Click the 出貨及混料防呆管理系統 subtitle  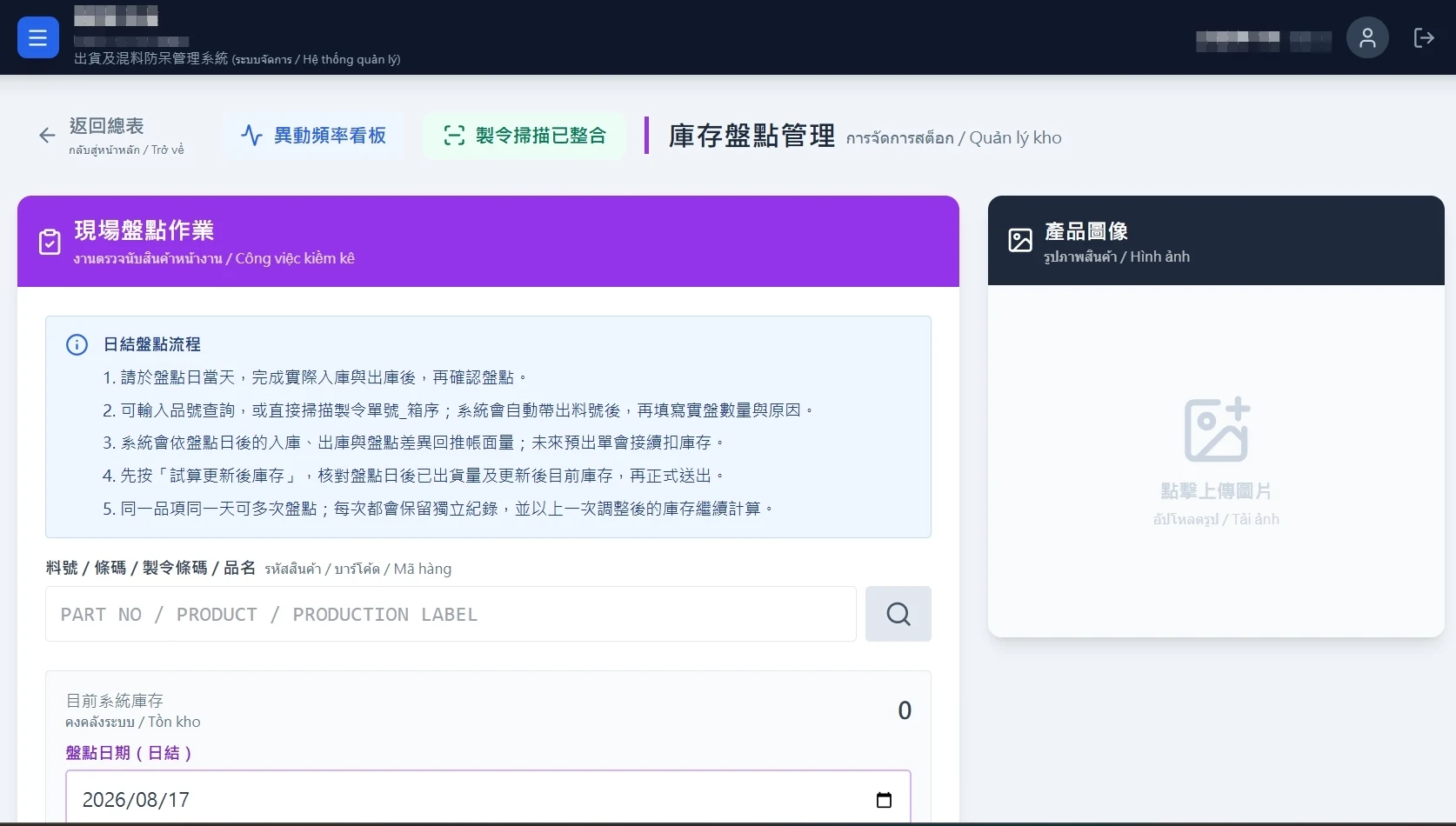(x=151, y=58)
